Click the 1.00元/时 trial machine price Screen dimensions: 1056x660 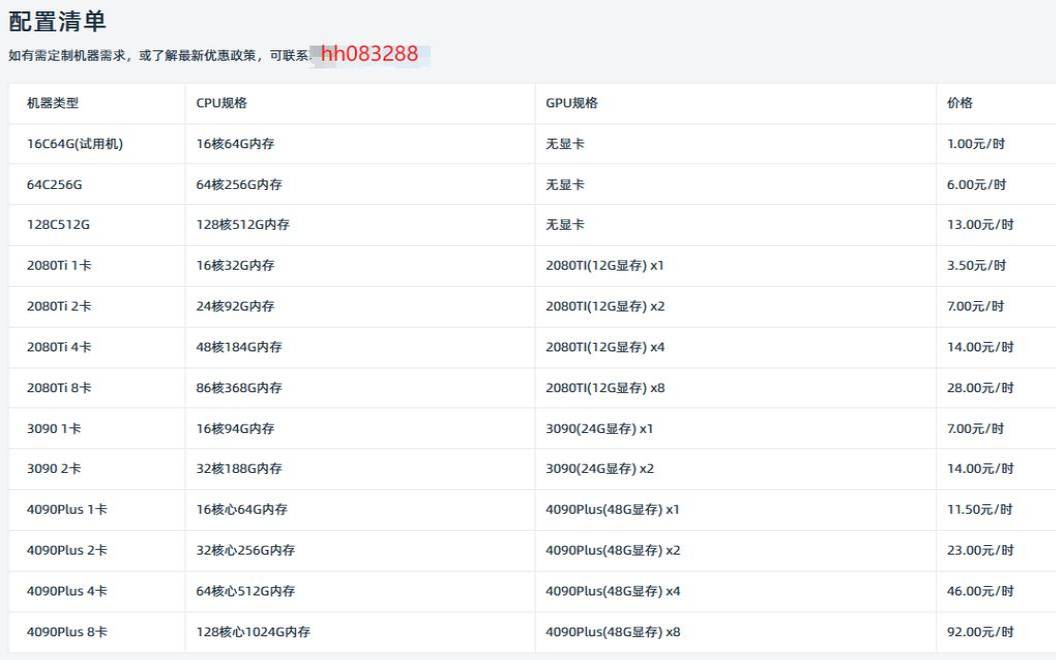pos(976,144)
